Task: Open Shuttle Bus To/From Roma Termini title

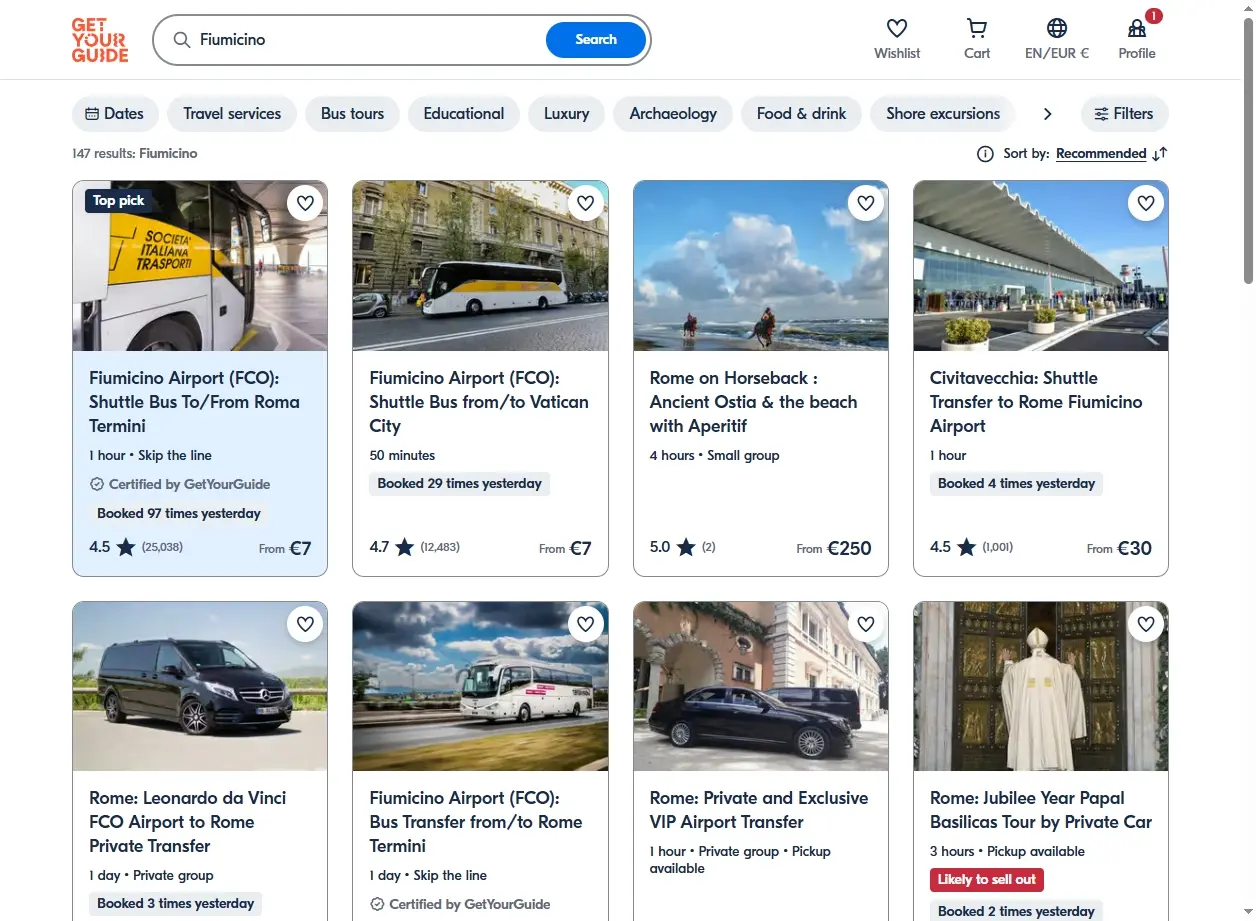Action: [x=194, y=402]
